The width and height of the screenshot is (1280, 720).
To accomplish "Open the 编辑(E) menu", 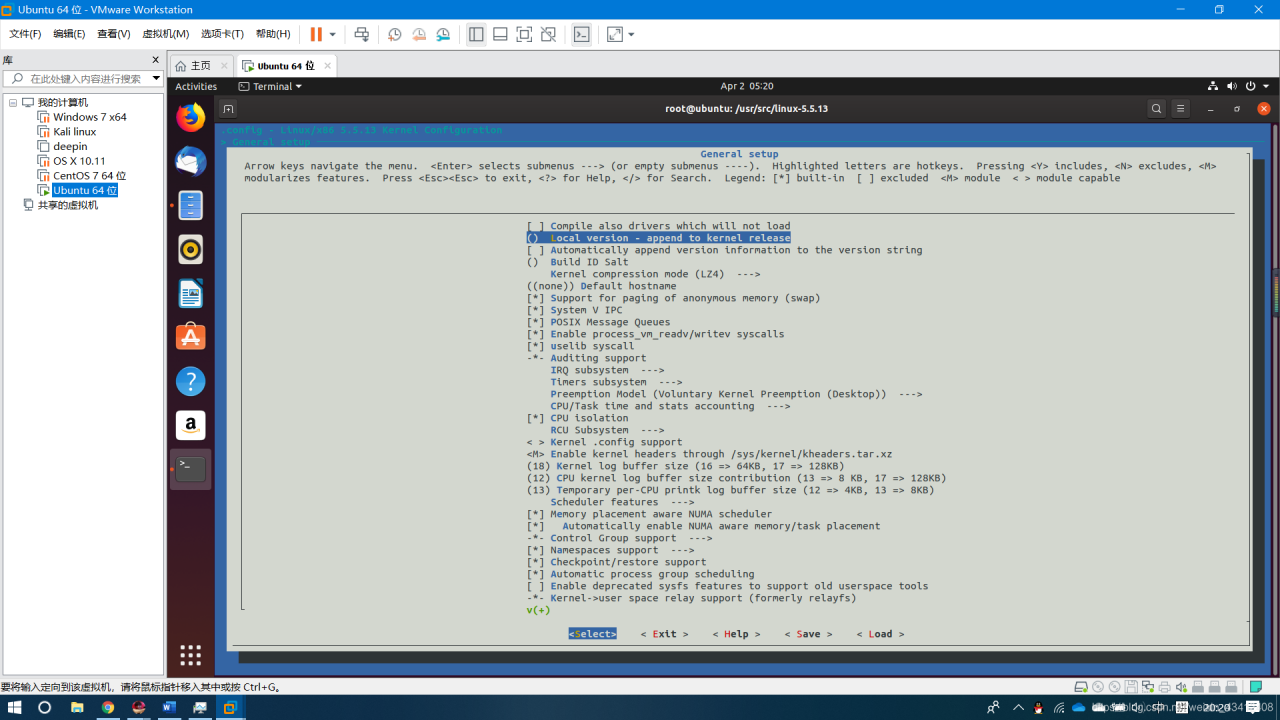I will point(69,34).
